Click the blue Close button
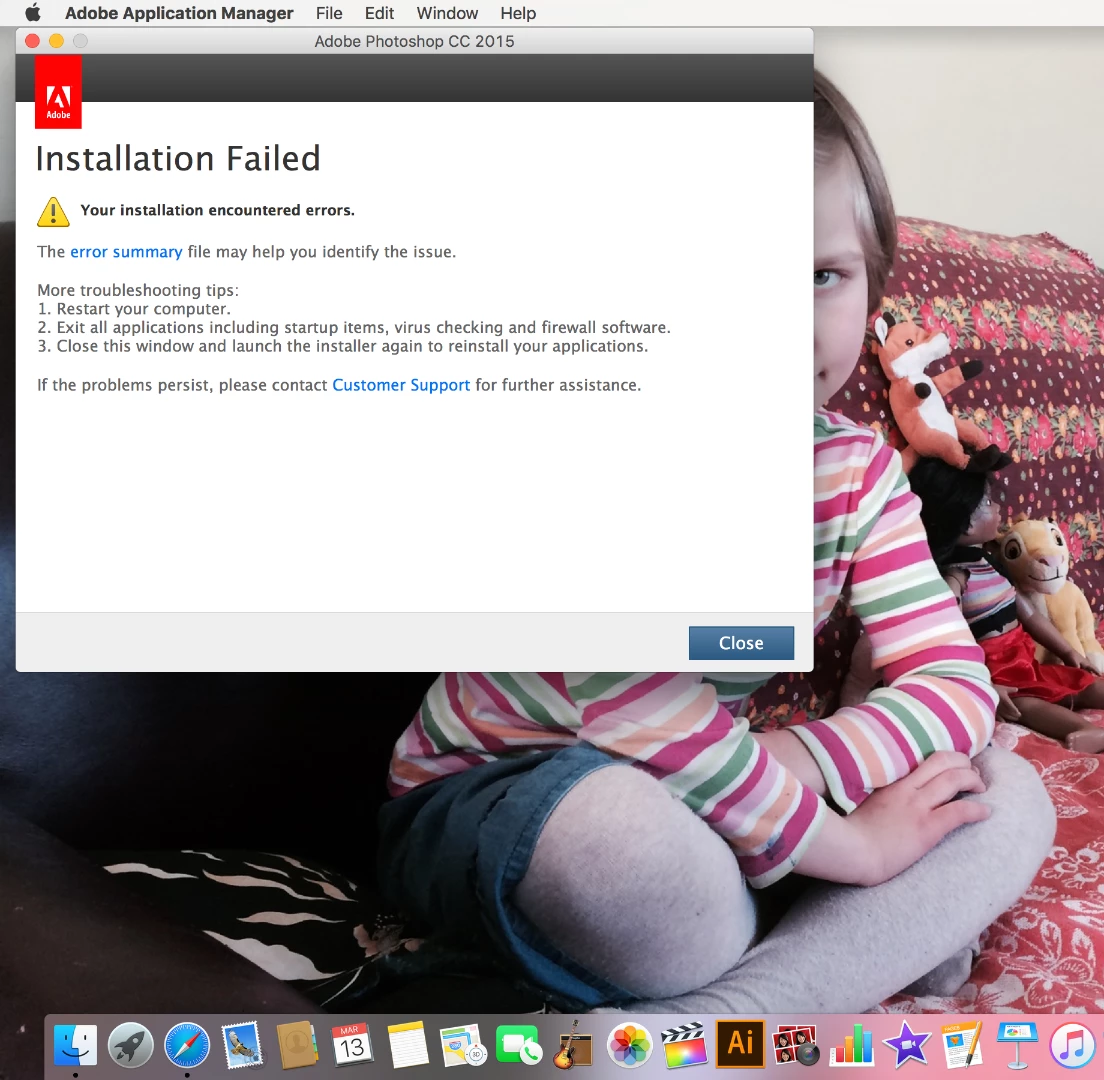Viewport: 1104px width, 1080px height. click(741, 643)
